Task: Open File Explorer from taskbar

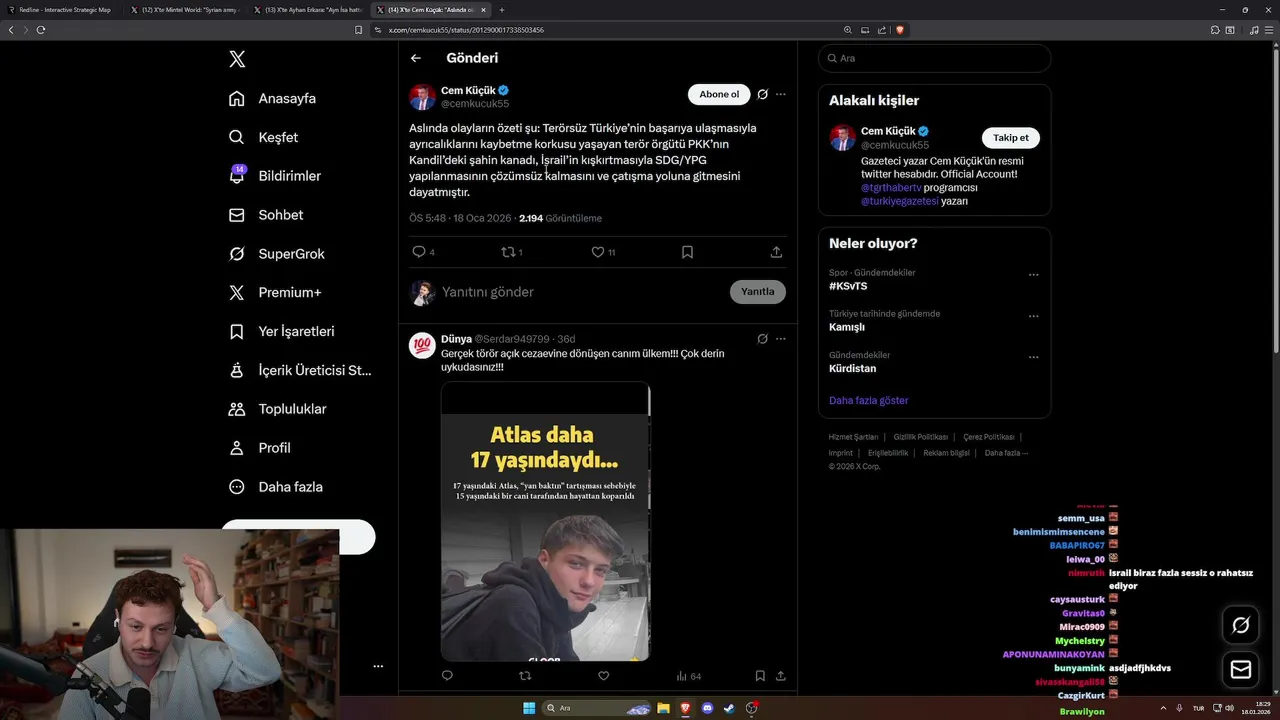Action: click(663, 708)
